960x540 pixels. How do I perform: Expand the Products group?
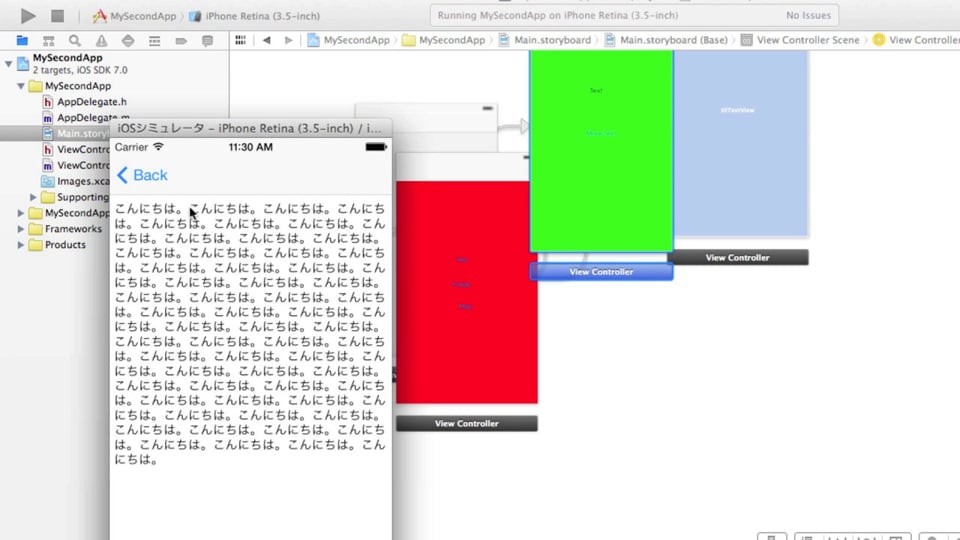click(21, 245)
